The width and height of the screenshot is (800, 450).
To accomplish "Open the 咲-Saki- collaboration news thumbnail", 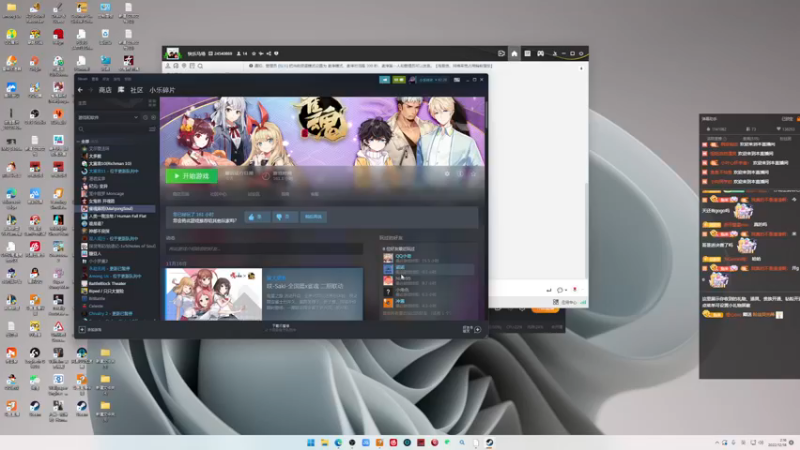I will tap(214, 294).
